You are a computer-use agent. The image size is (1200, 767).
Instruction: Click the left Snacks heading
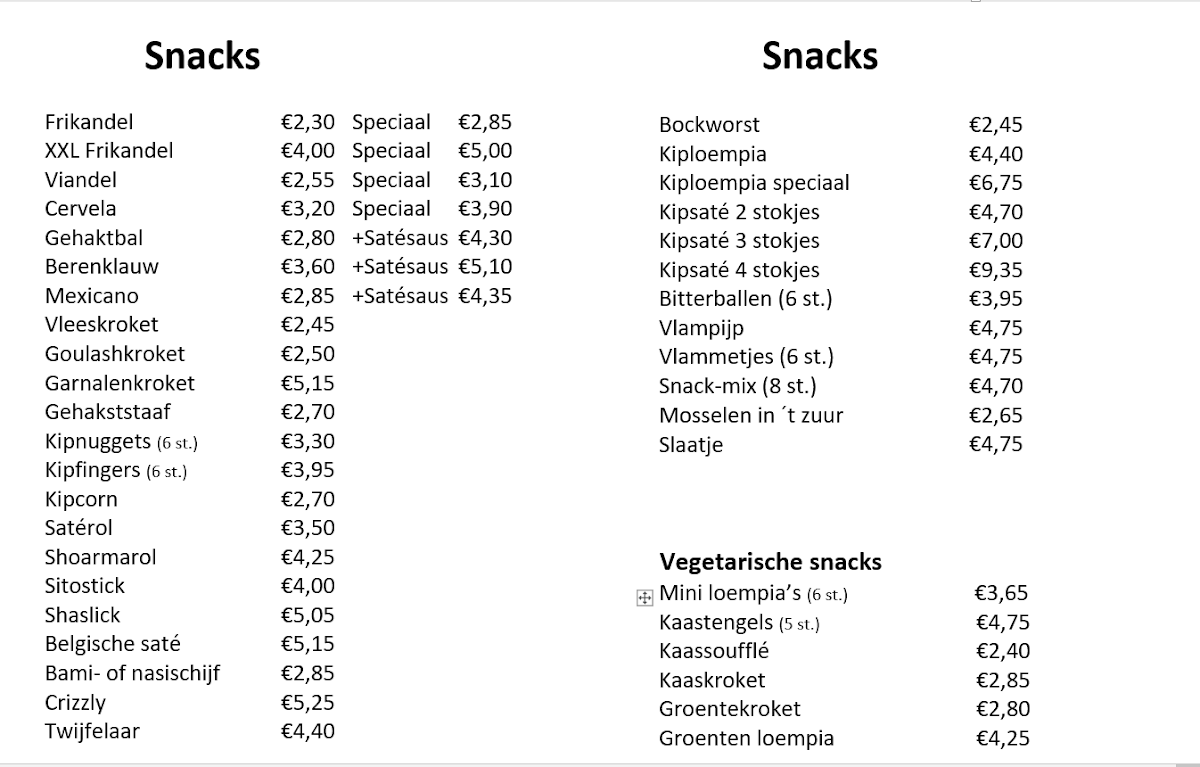pyautogui.click(x=202, y=56)
